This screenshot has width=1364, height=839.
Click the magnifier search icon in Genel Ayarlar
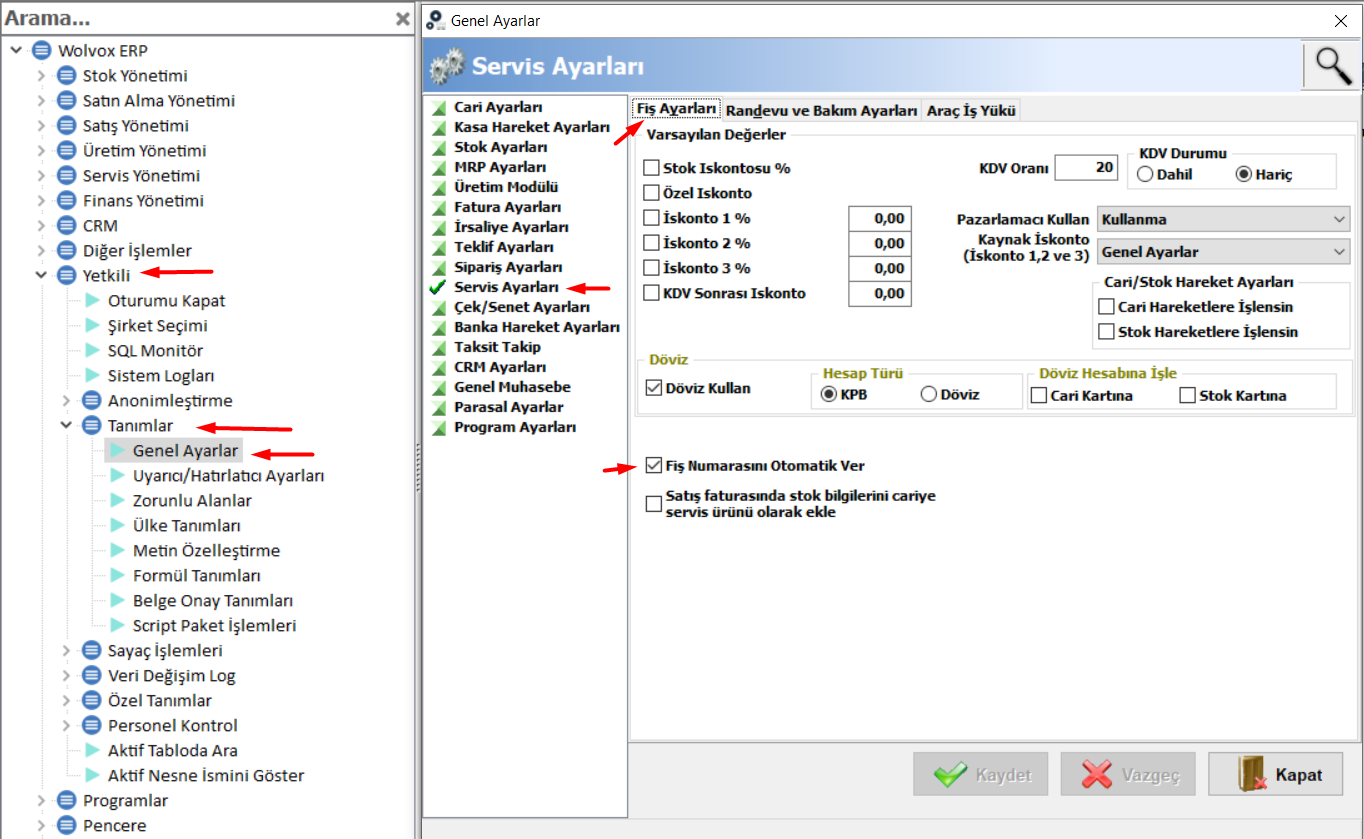1332,65
